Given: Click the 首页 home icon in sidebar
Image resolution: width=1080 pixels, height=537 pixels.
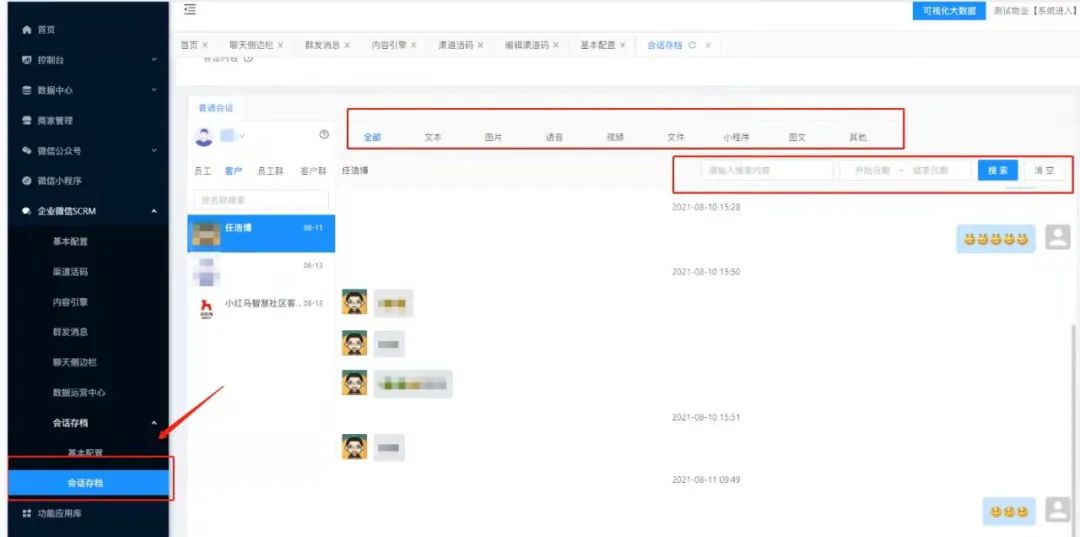Looking at the screenshot, I should click(x=27, y=30).
